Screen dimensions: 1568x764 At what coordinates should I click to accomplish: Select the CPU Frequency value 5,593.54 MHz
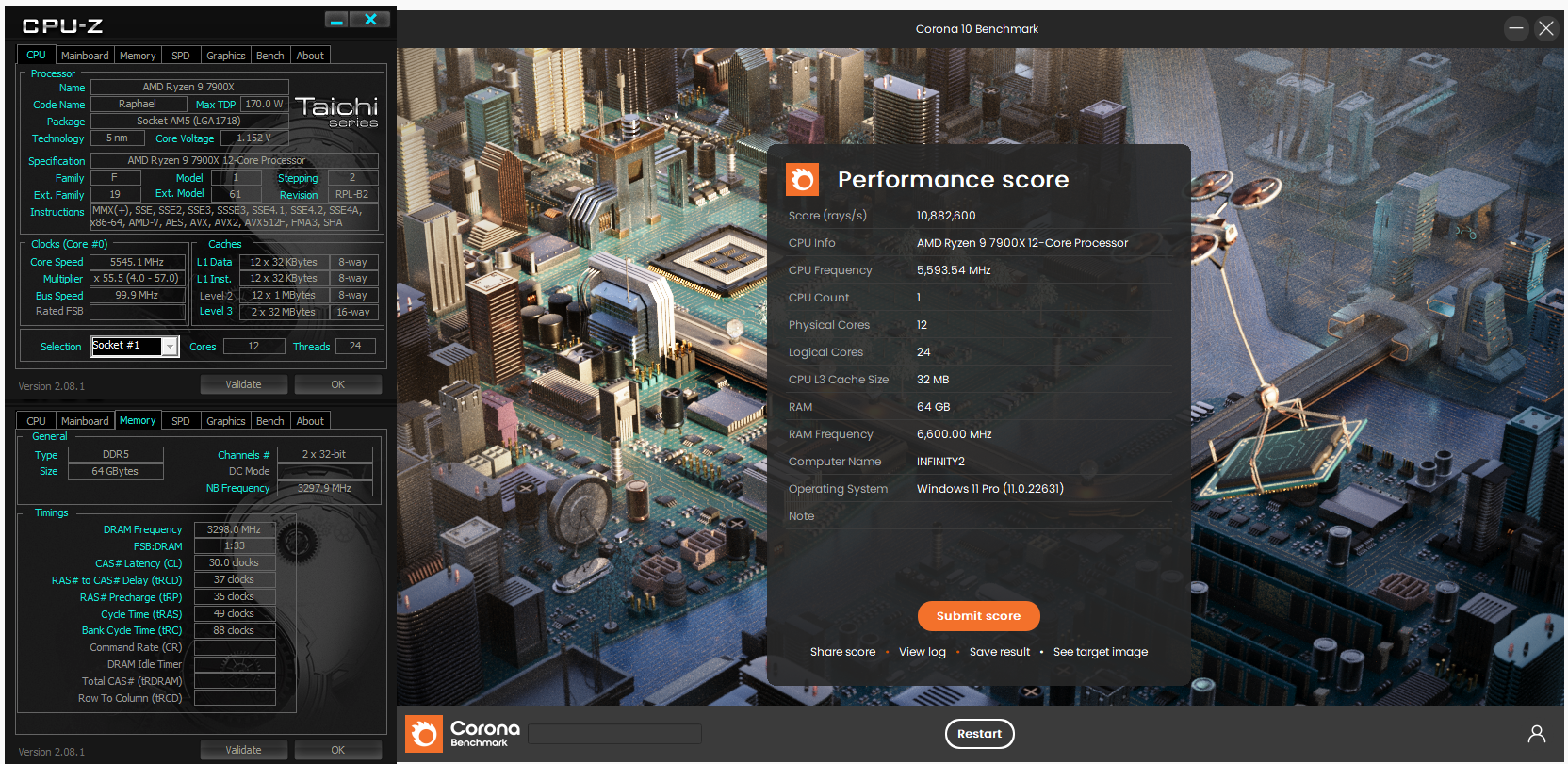click(954, 270)
